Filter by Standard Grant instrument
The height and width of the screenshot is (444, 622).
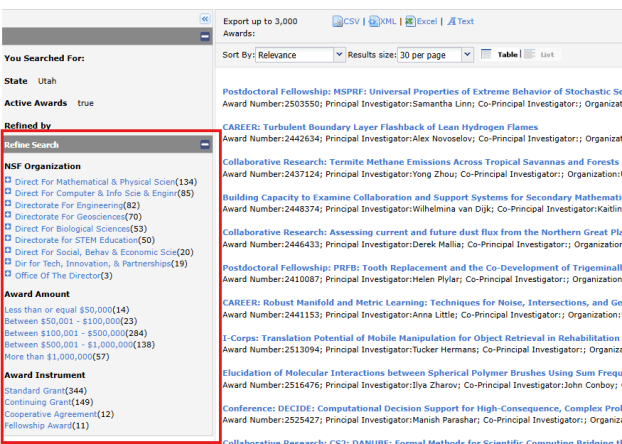pos(35,390)
